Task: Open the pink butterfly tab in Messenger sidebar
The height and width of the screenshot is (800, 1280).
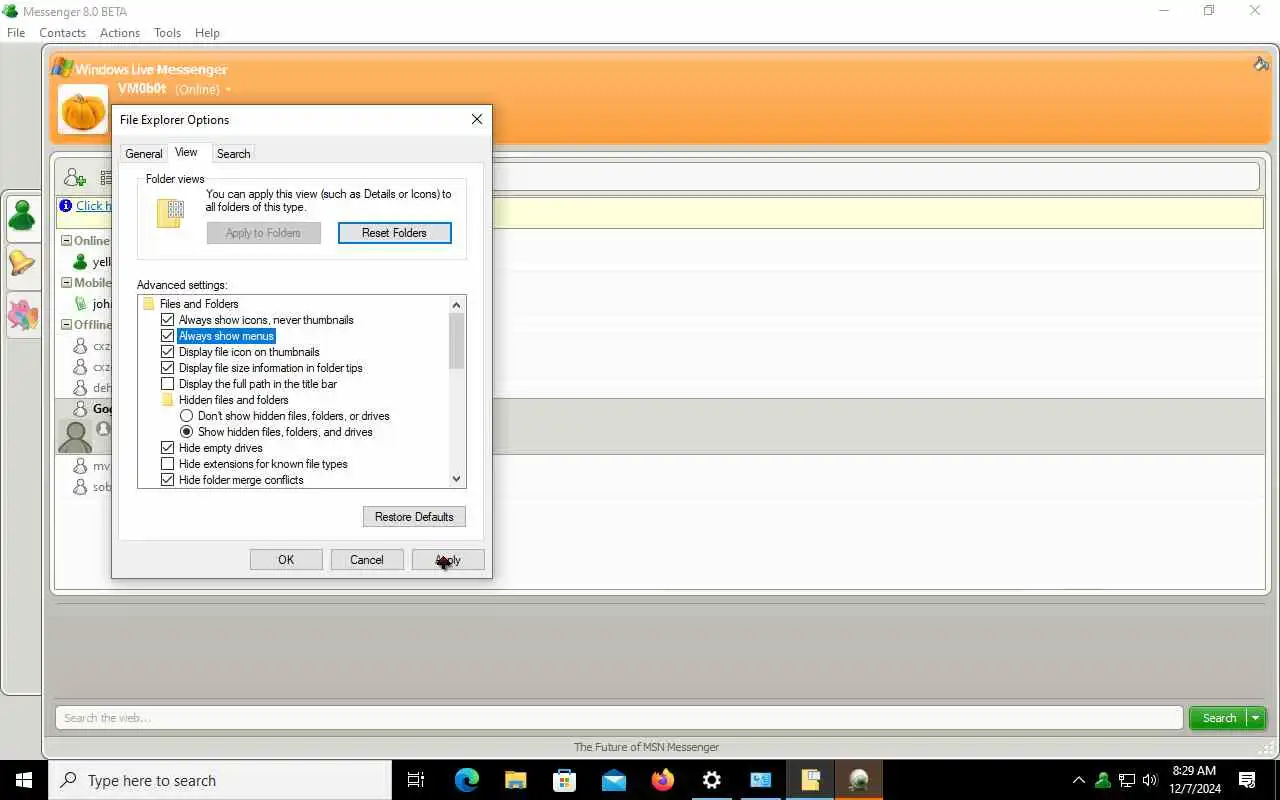Action: pyautogui.click(x=22, y=314)
